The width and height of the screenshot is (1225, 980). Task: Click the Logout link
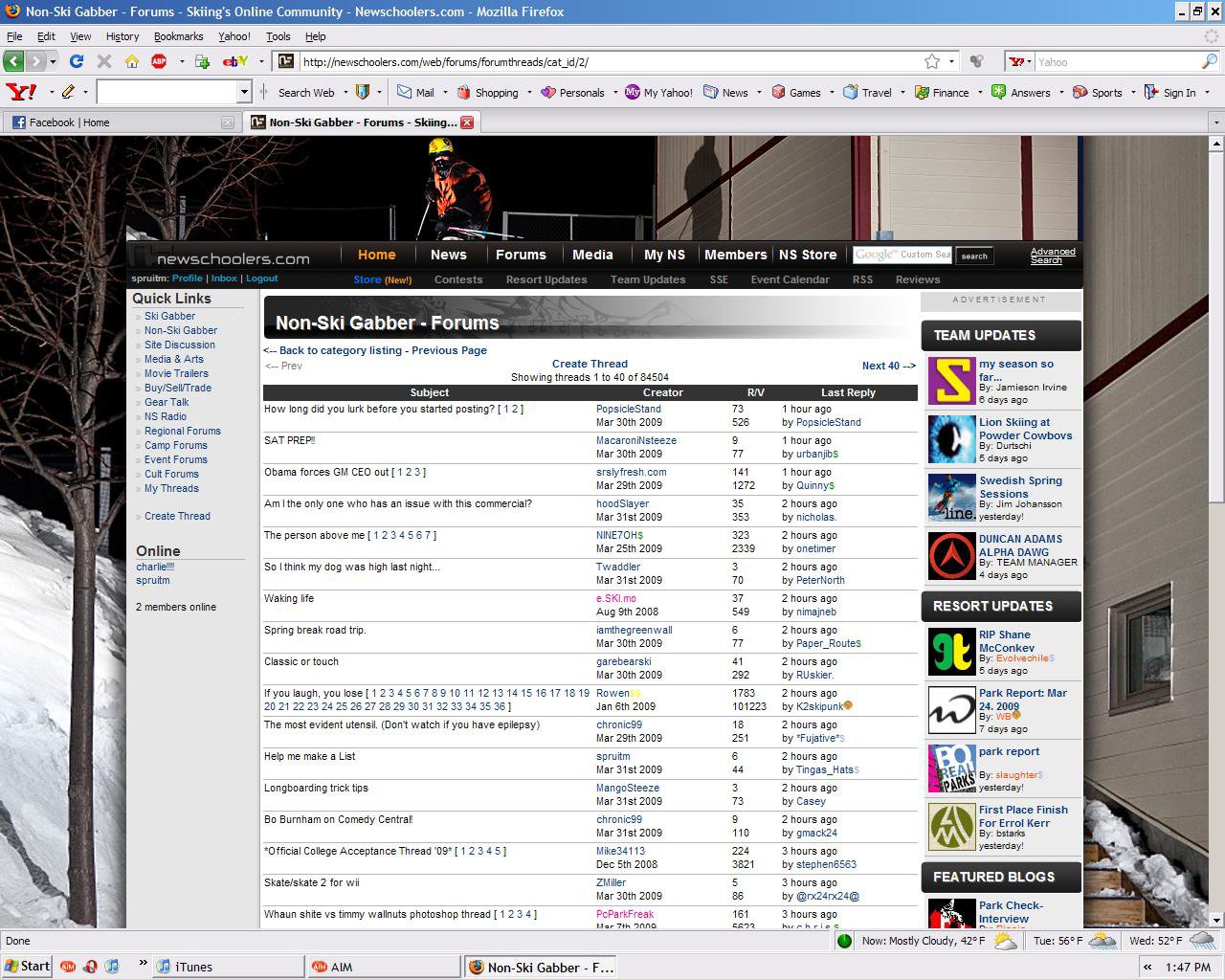click(261, 278)
